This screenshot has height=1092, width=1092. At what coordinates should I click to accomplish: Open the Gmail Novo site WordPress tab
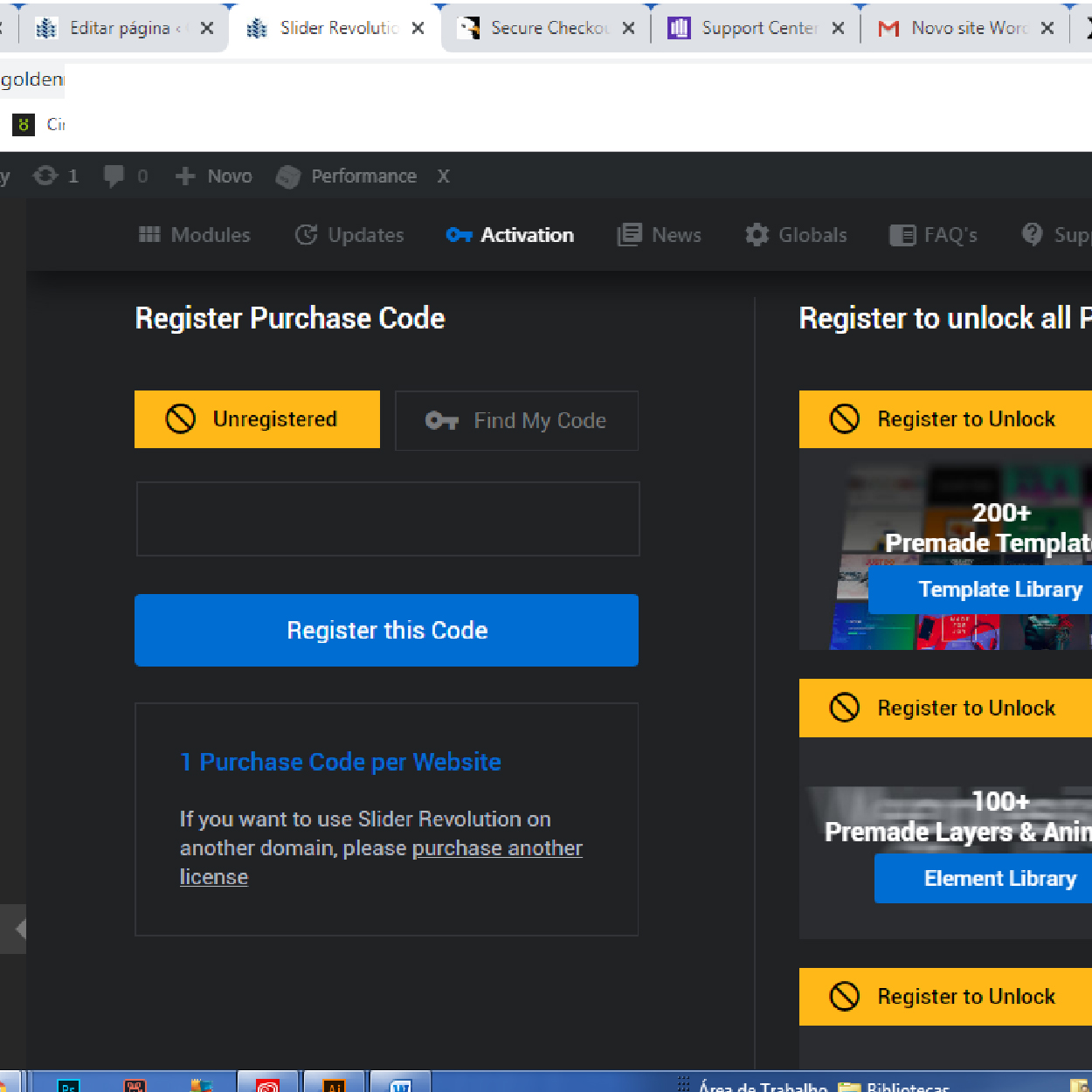pyautogui.click(x=966, y=28)
